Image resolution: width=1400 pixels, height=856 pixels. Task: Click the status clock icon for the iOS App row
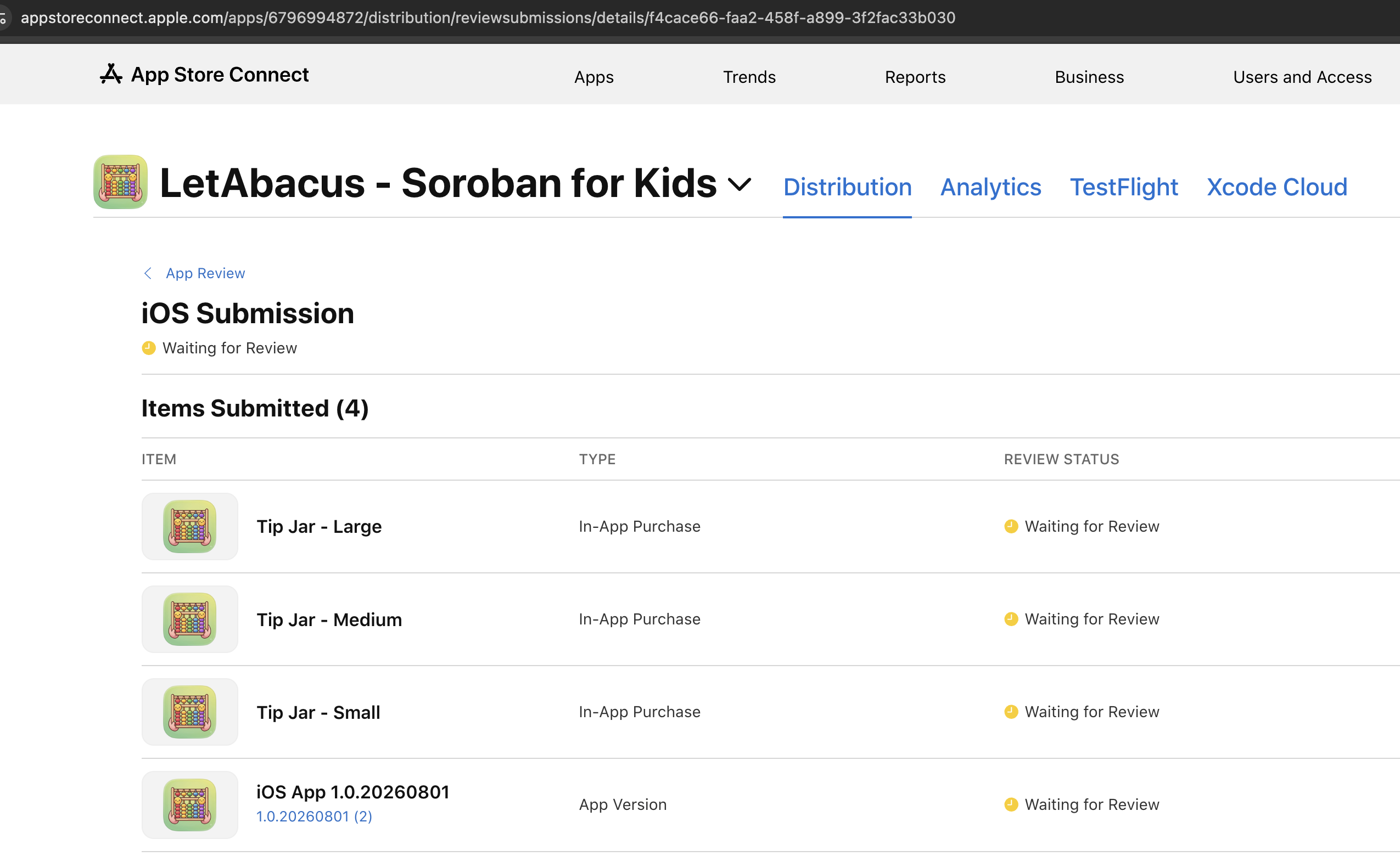tap(1011, 804)
